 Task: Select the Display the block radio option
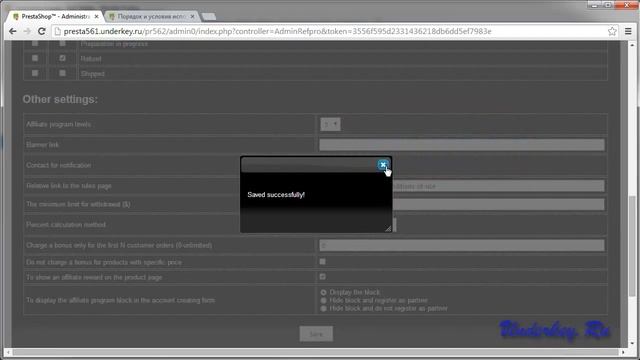pos(323,292)
